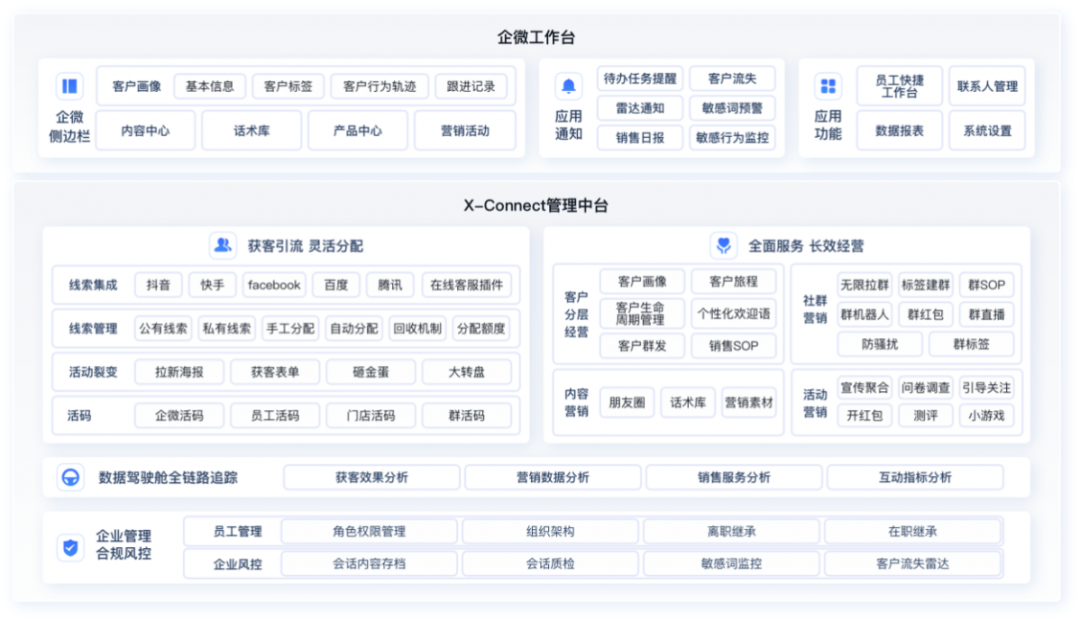
Task: Select 无限拉群 community item
Action: pos(864,284)
